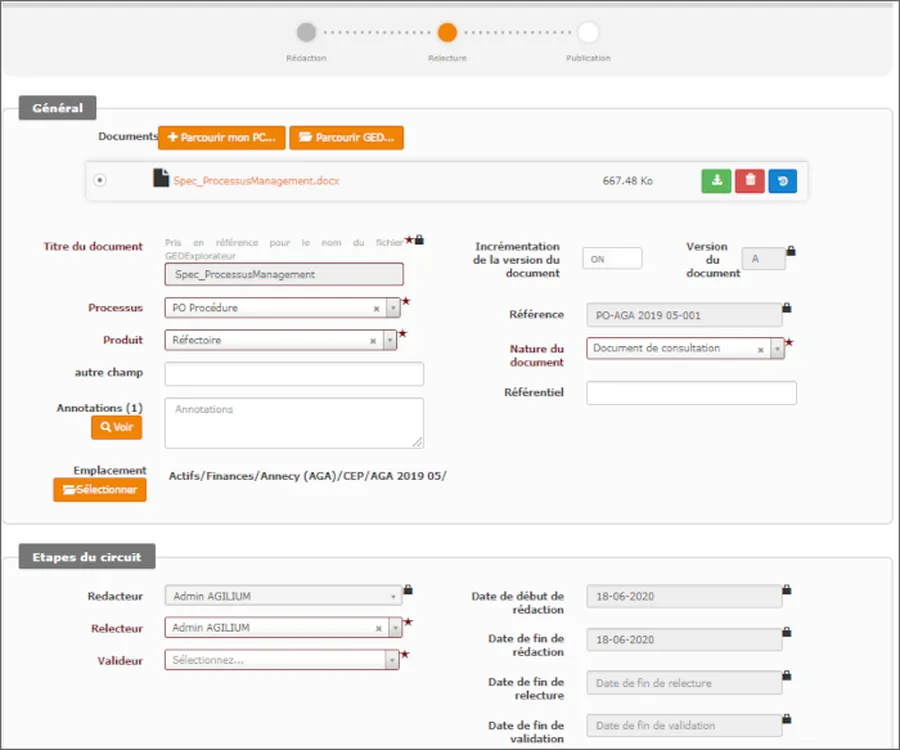Click the lock icon beside Rédacteur field
This screenshot has height=750, width=900.
408,589
